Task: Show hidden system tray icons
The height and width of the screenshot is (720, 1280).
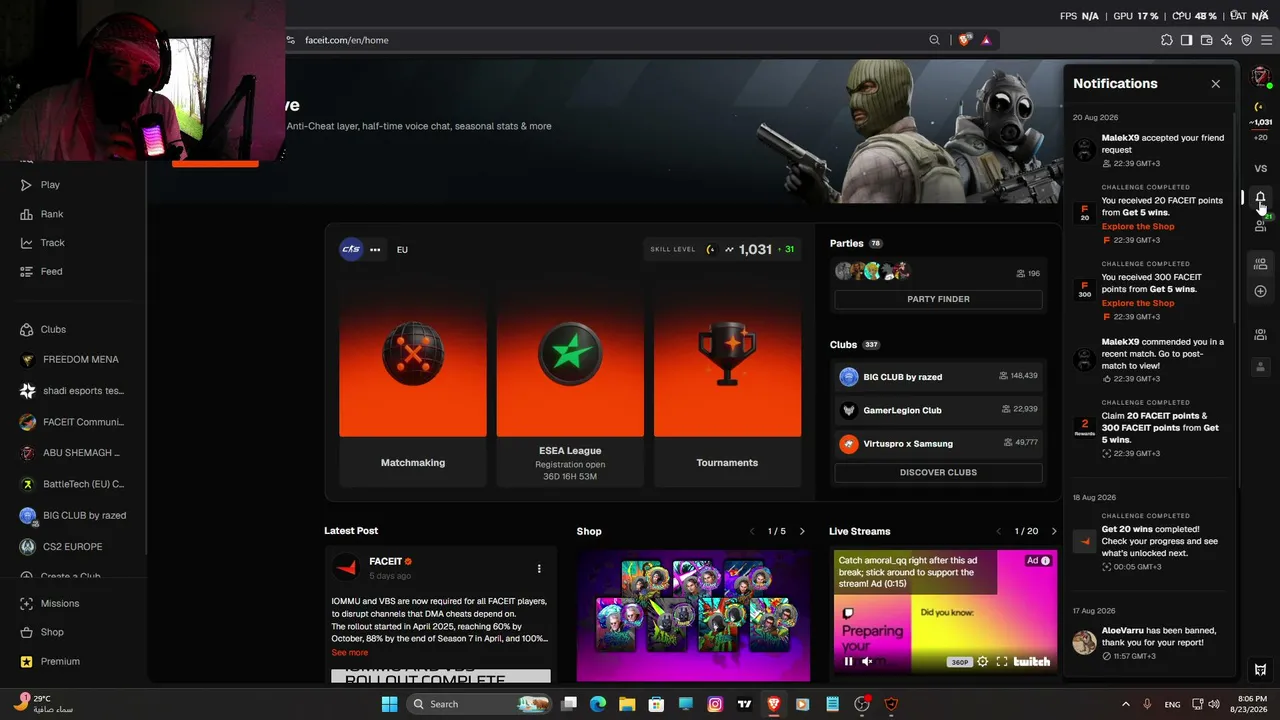Action: (1125, 704)
